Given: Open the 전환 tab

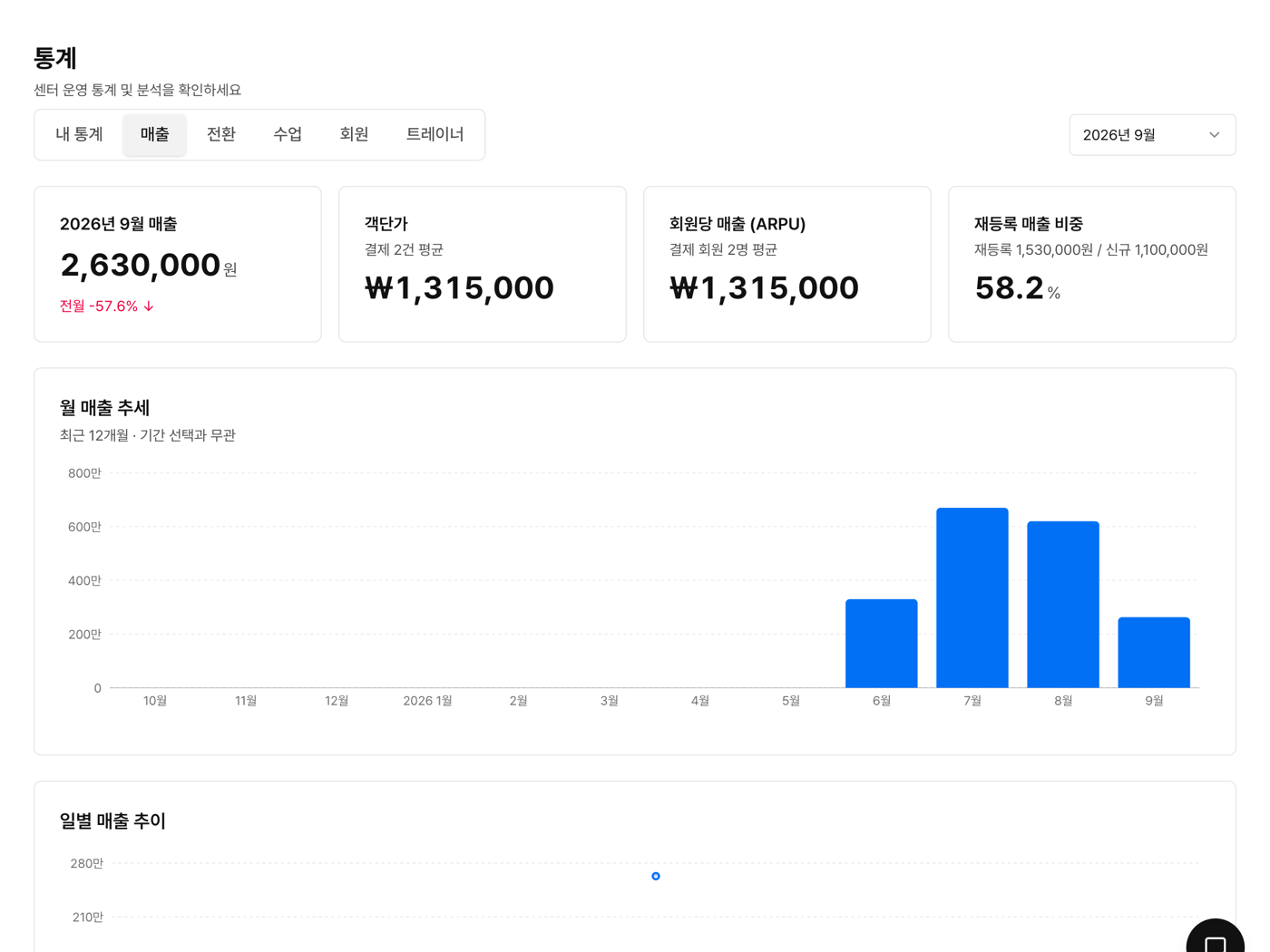Looking at the screenshot, I should [221, 134].
